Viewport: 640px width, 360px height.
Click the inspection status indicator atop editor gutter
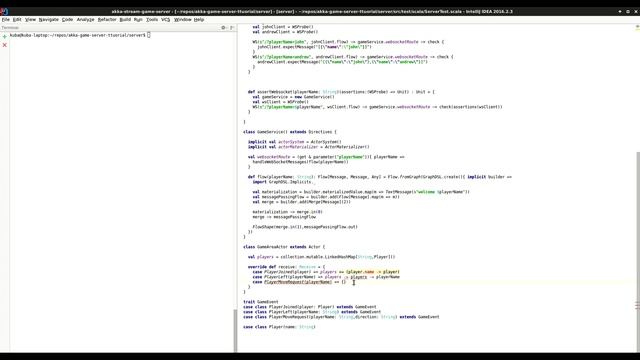[x=637, y=27]
